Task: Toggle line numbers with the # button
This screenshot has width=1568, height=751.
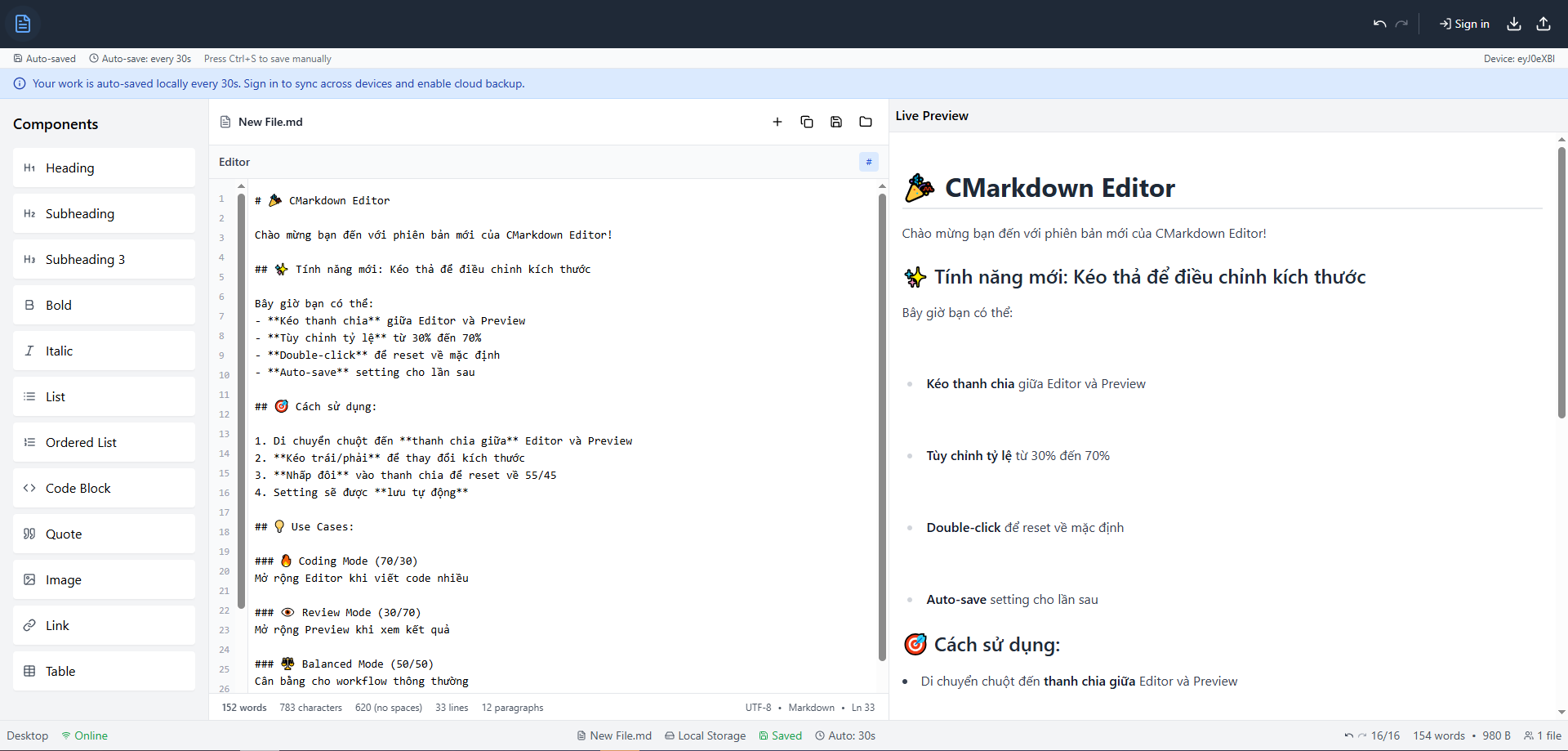Action: pyautogui.click(x=869, y=162)
